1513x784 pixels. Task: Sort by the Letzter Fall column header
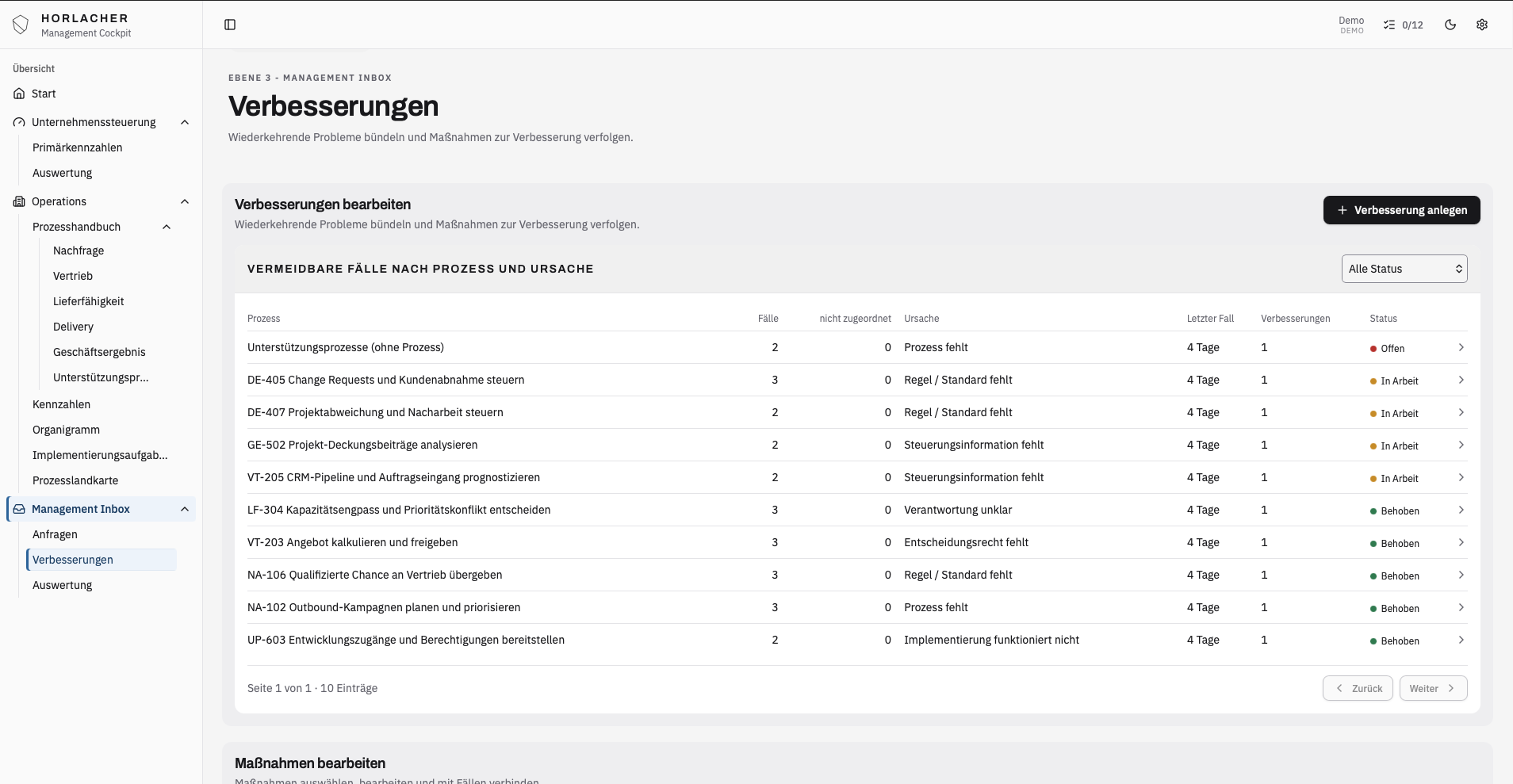coord(1210,319)
